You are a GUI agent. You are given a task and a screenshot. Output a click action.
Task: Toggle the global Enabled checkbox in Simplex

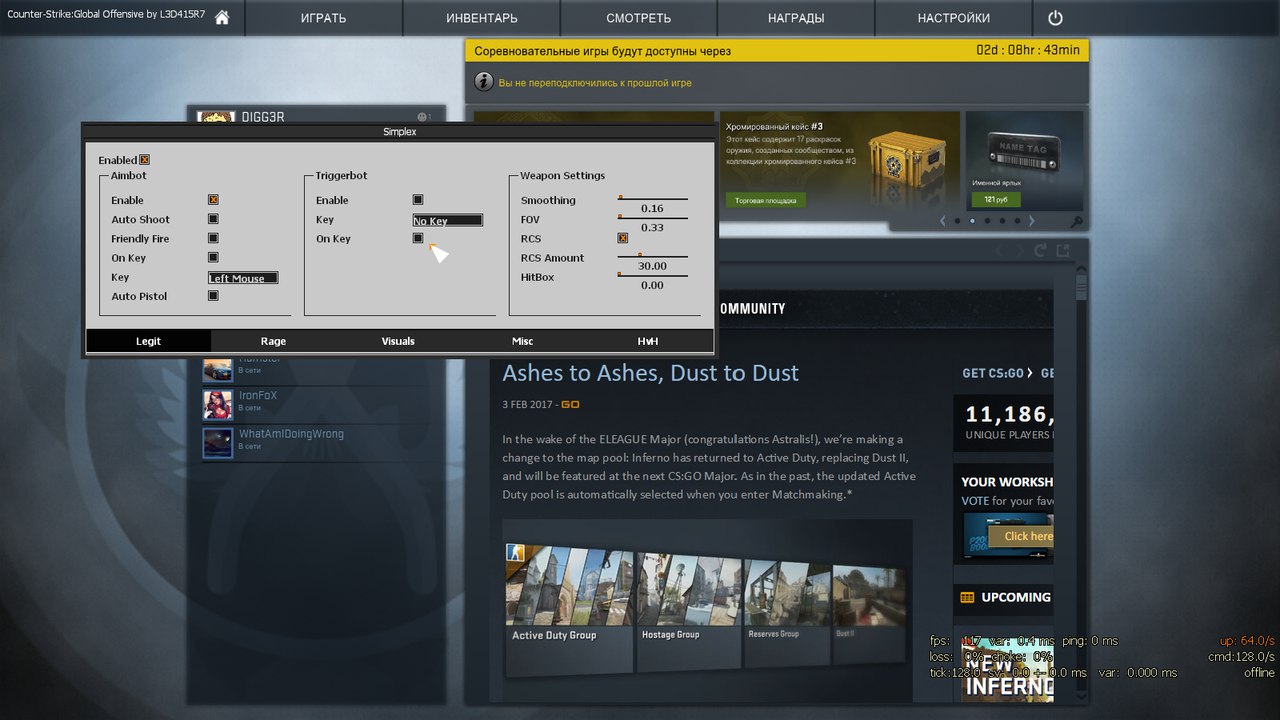coord(144,160)
